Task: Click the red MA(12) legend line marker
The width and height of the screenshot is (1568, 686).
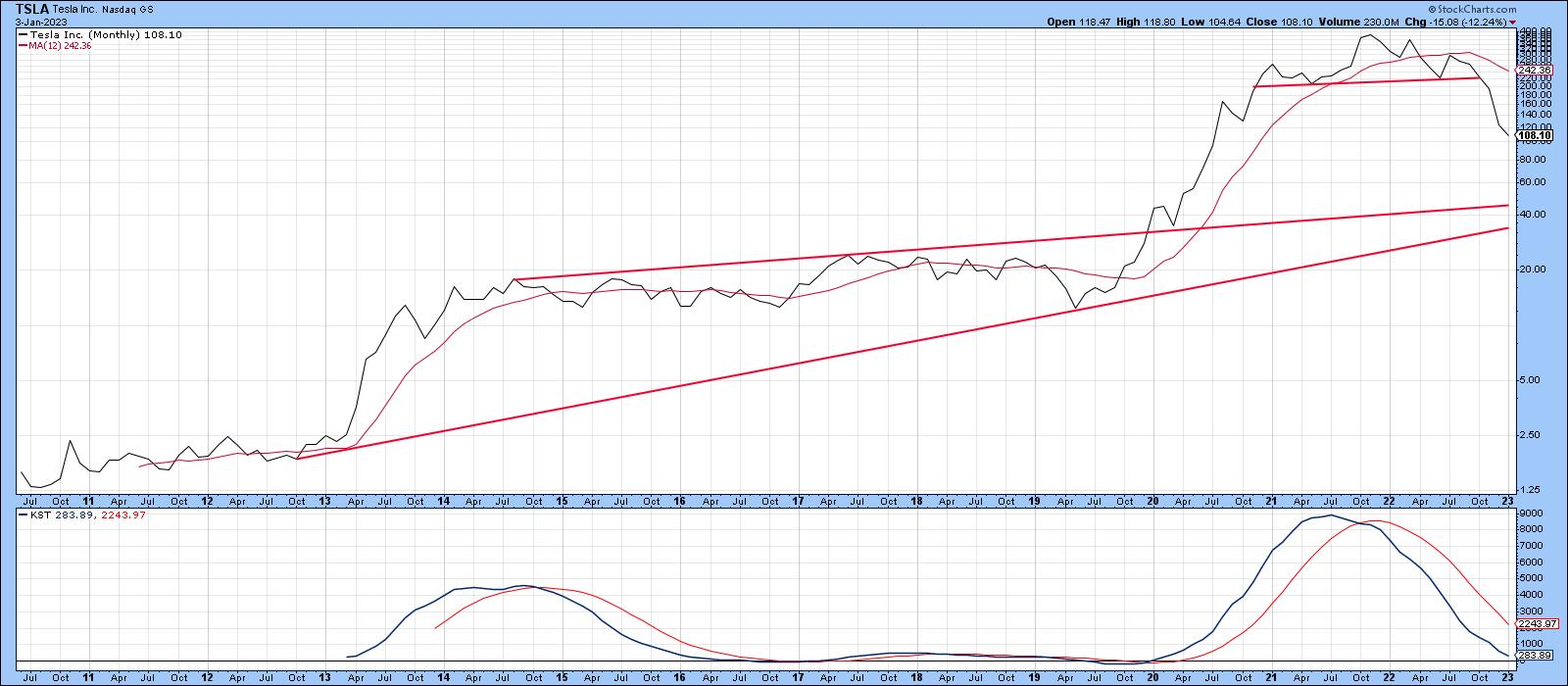Action: click(x=23, y=45)
